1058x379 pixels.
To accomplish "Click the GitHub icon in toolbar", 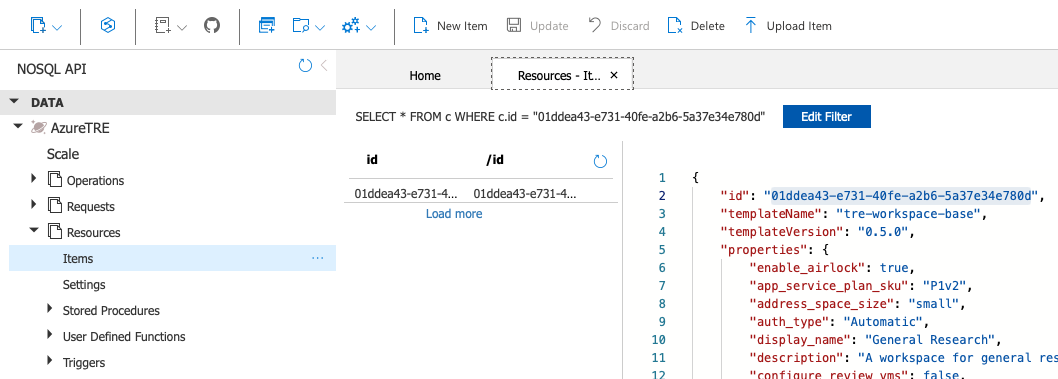I will coord(212,26).
